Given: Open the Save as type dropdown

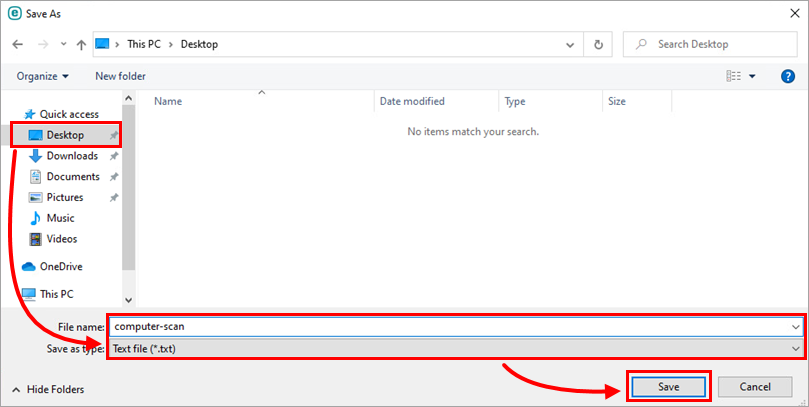Looking at the screenshot, I should click(456, 348).
